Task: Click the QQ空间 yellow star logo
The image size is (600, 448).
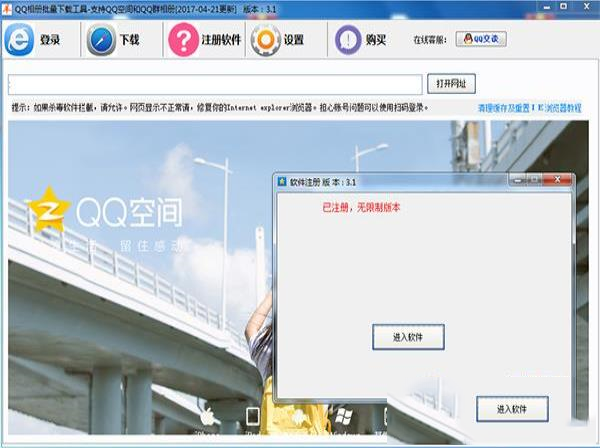Action: pyautogui.click(x=49, y=209)
